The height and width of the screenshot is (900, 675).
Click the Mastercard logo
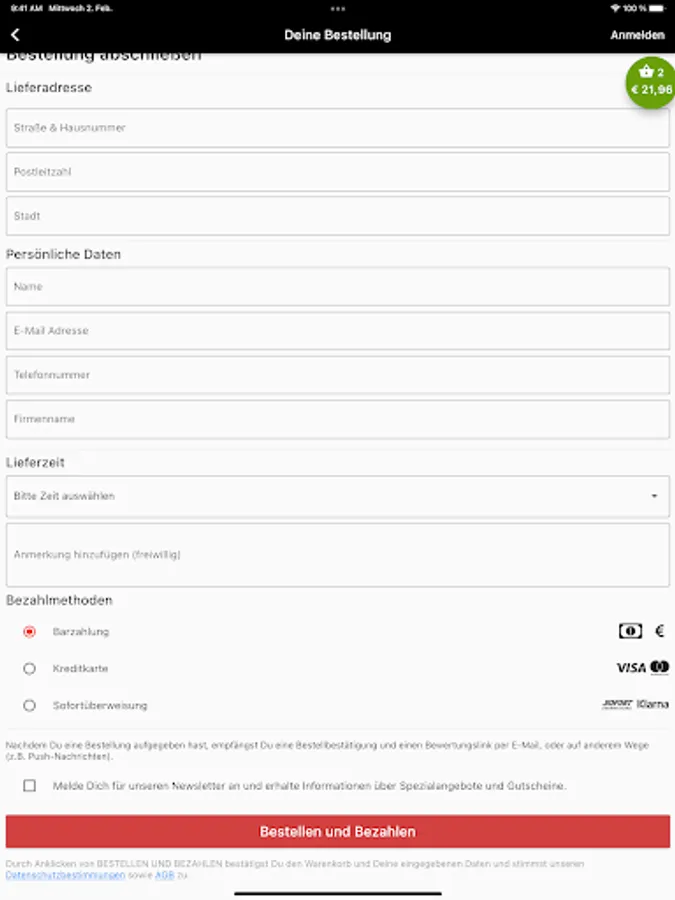pyautogui.click(x=659, y=668)
